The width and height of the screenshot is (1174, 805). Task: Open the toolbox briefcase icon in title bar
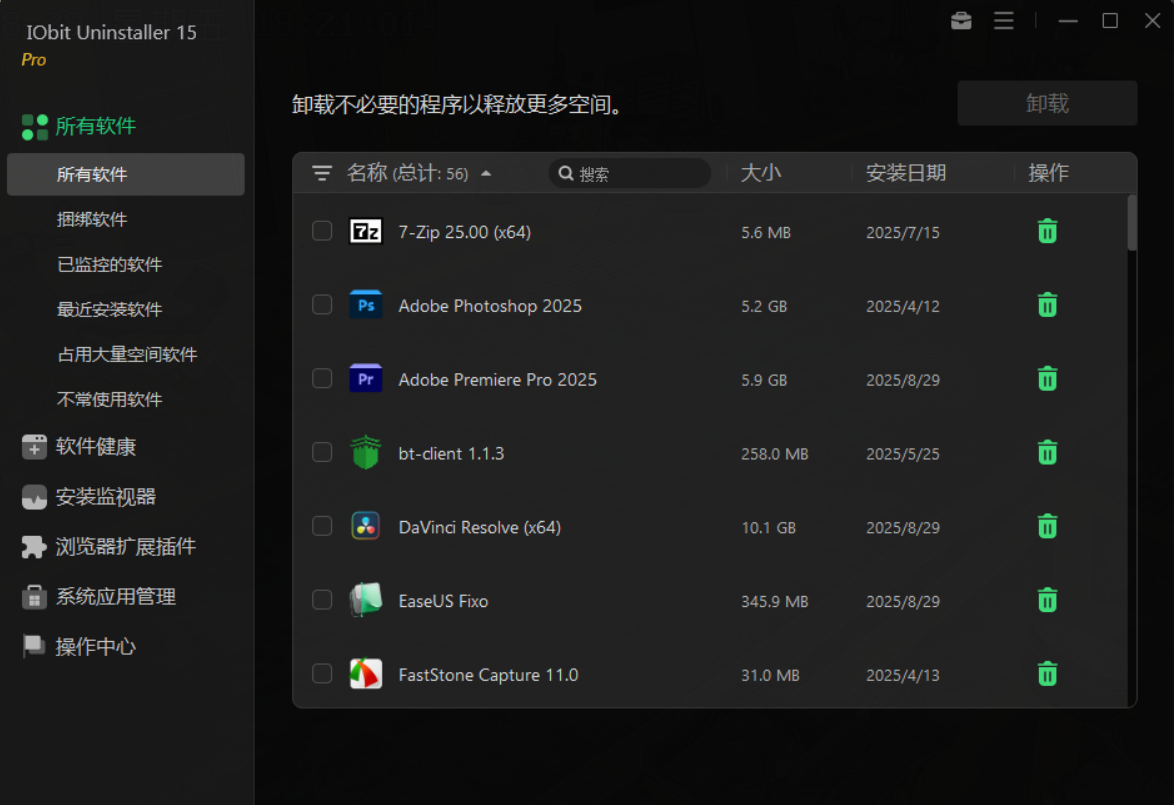click(x=961, y=21)
